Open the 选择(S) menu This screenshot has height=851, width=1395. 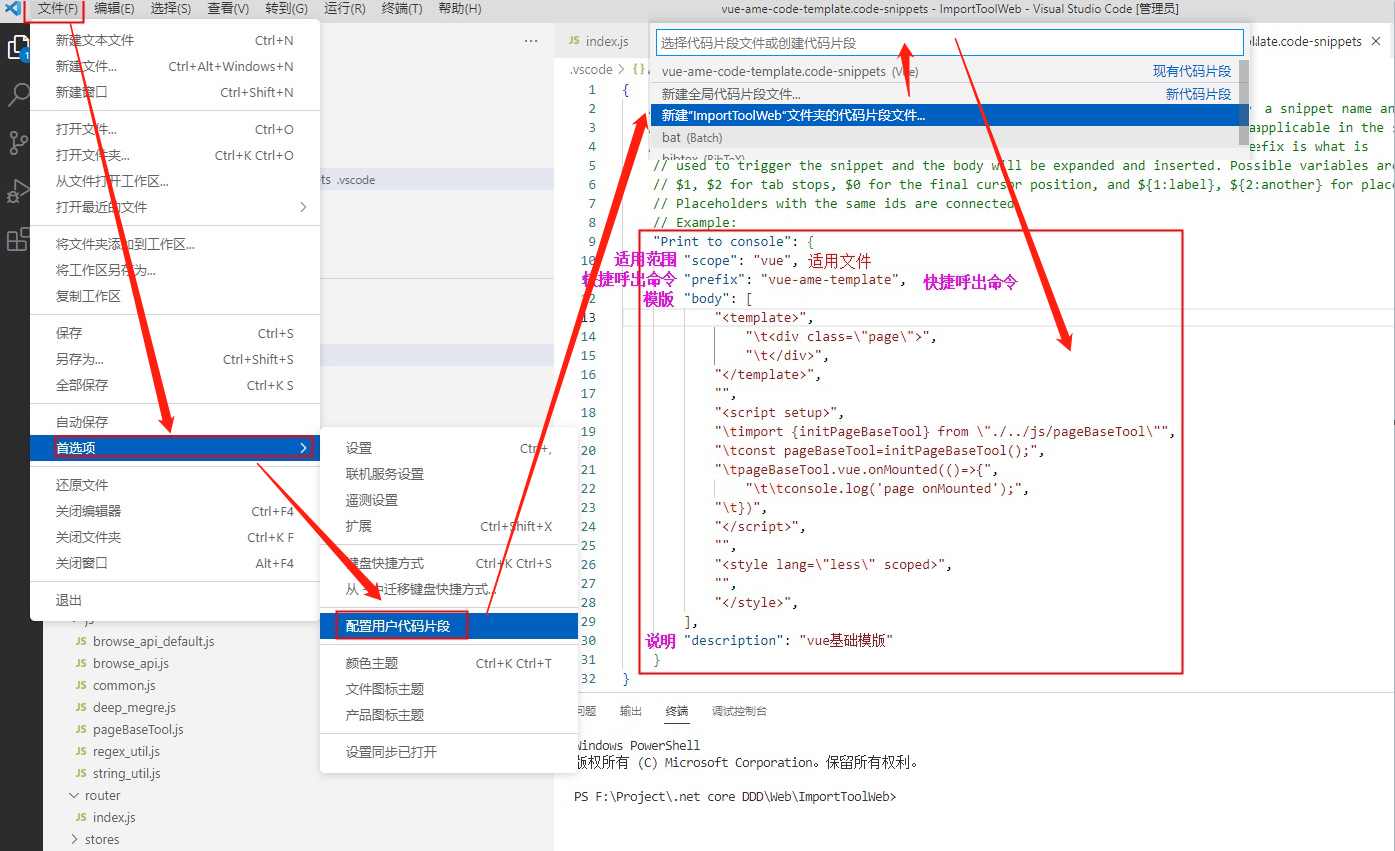click(x=171, y=9)
